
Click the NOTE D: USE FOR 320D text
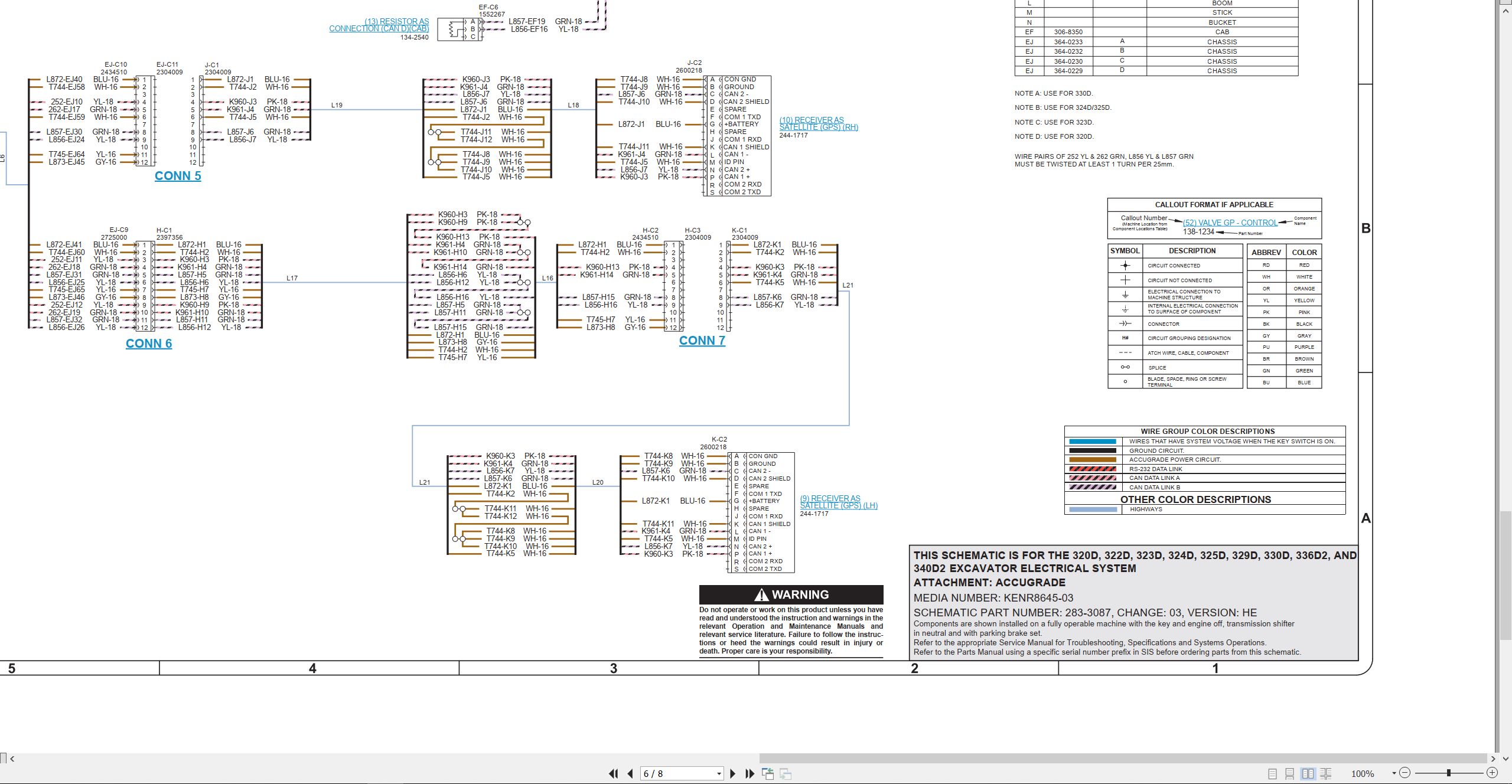(x=1054, y=136)
